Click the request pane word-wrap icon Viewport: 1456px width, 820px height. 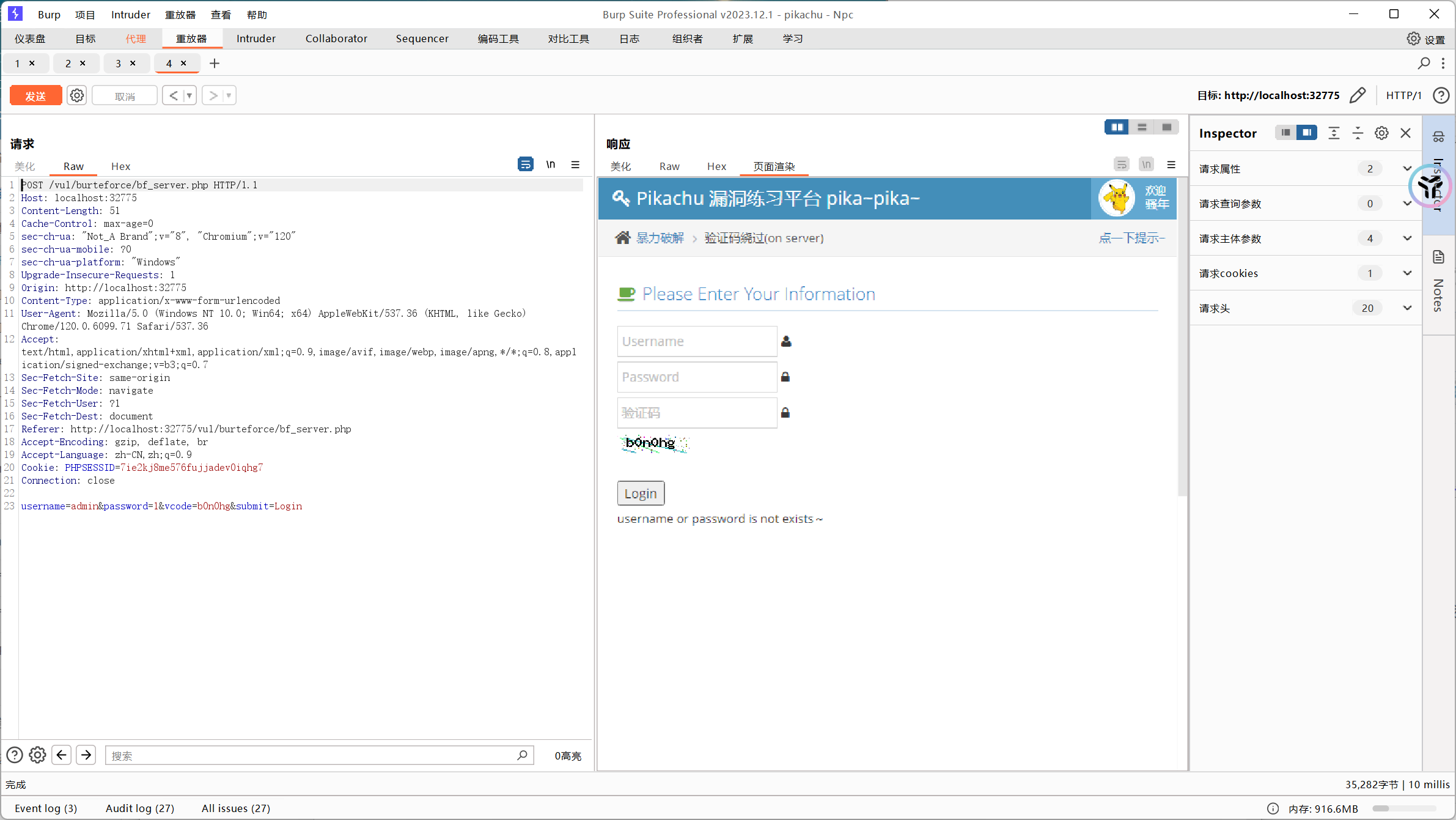pos(525,164)
